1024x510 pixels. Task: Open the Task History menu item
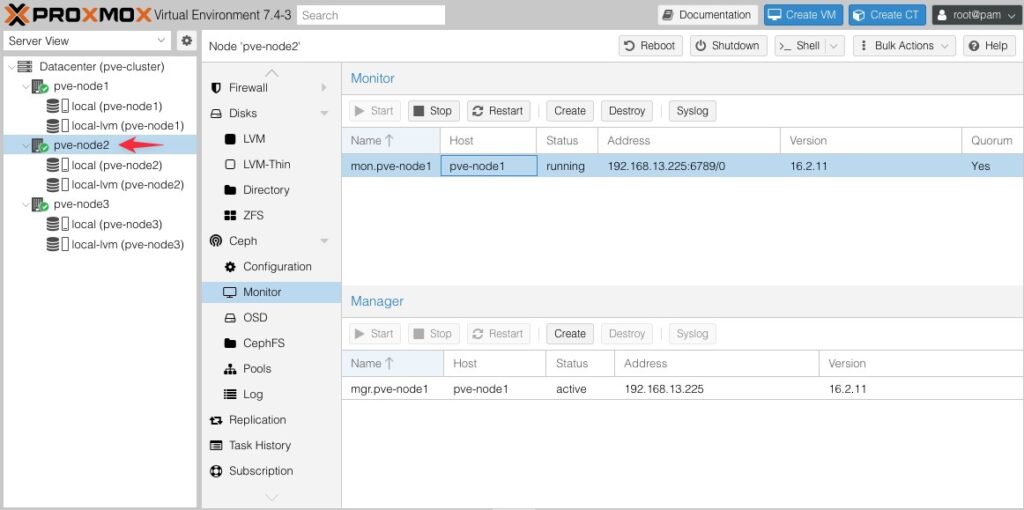(272, 445)
